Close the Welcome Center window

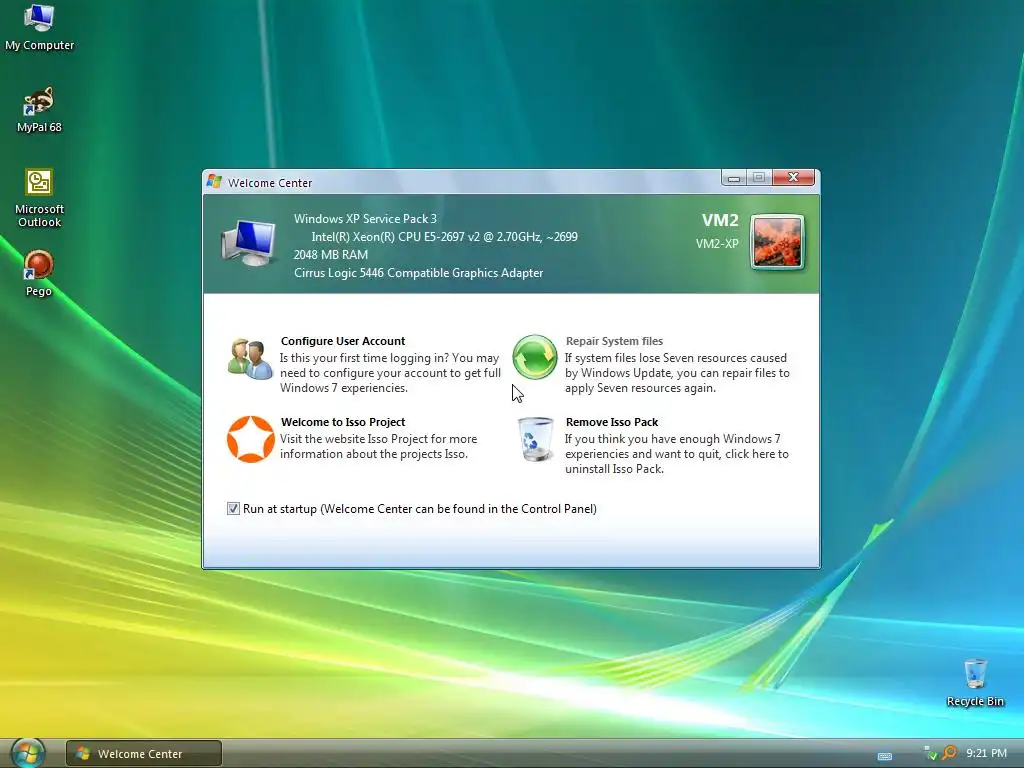tap(793, 177)
